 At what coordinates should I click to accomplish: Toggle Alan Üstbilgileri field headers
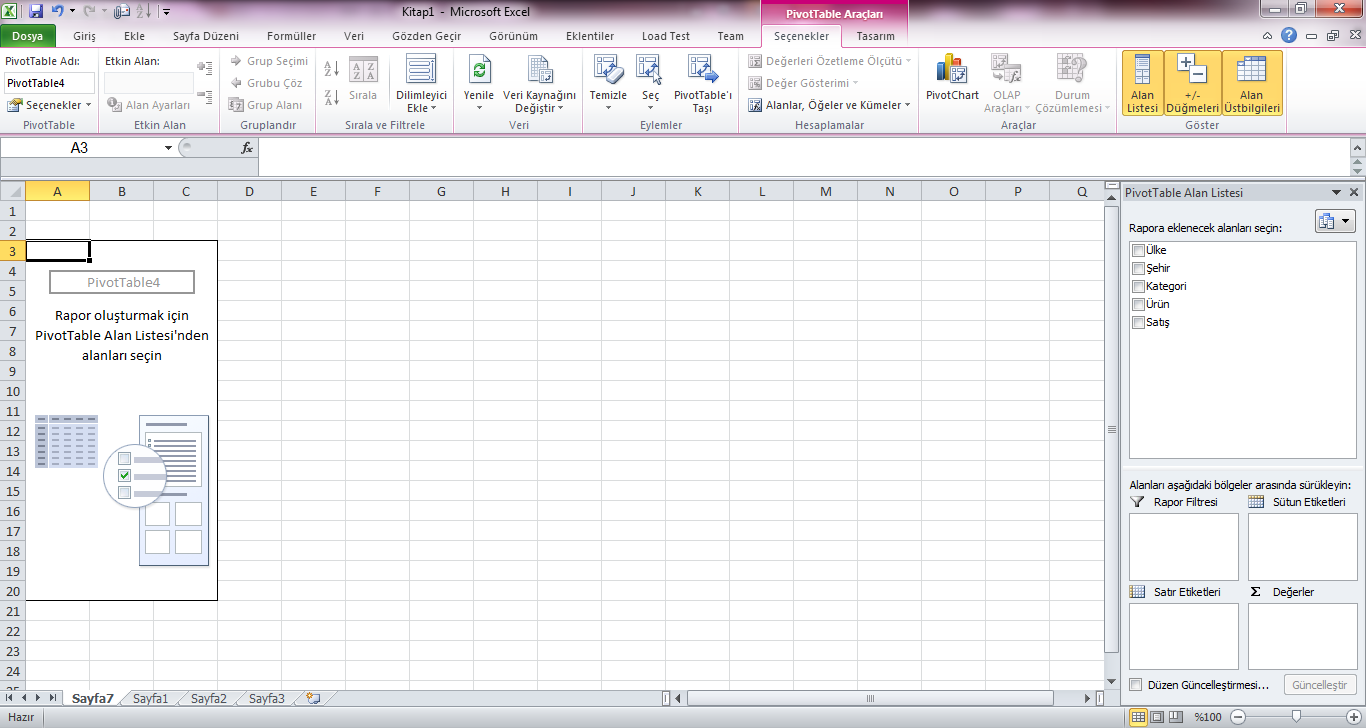pyautogui.click(x=1252, y=84)
